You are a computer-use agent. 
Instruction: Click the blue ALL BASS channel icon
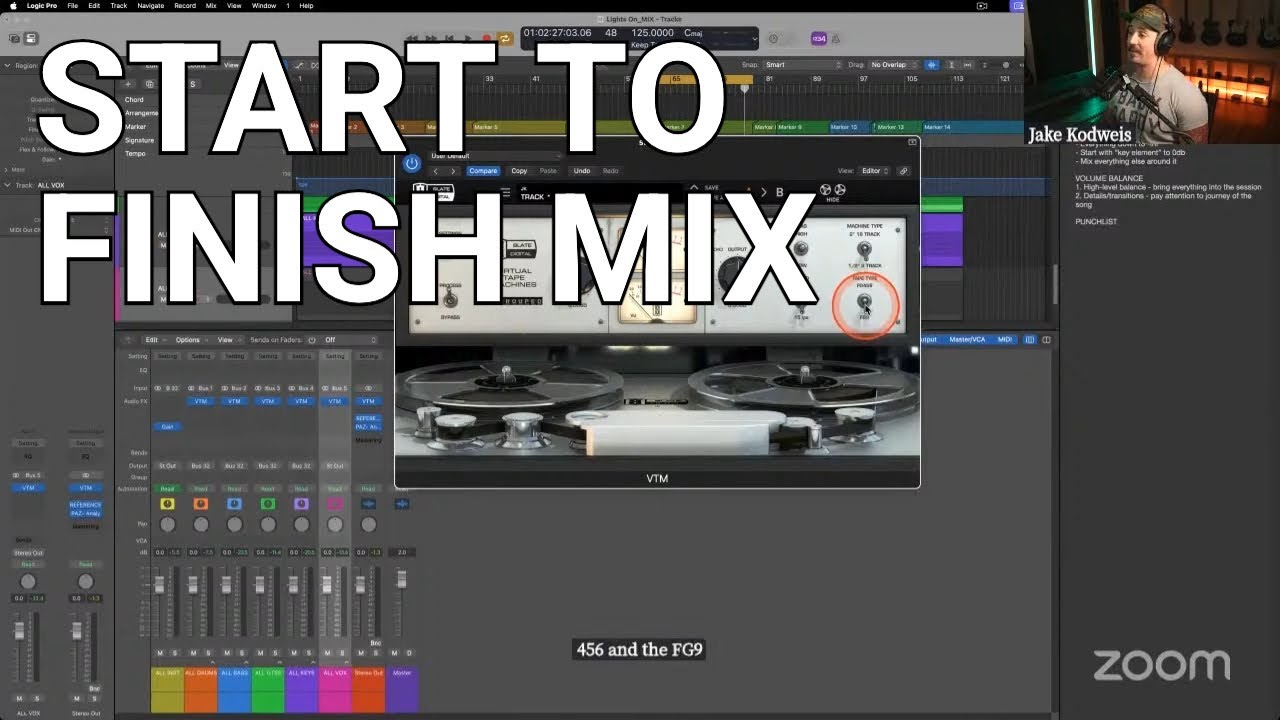234,504
